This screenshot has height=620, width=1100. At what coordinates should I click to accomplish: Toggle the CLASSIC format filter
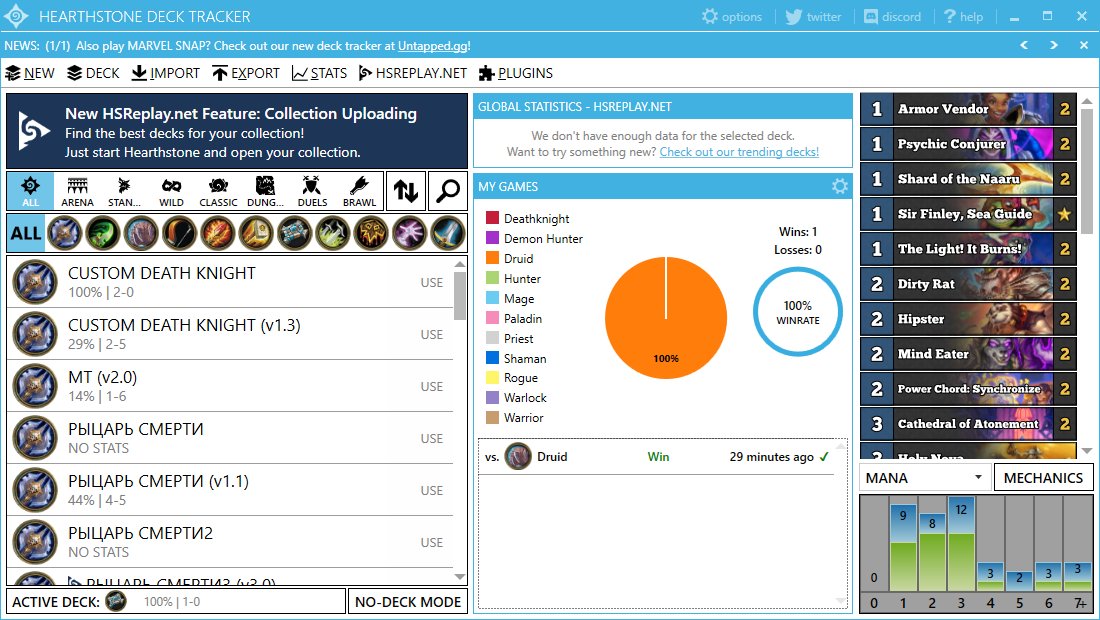coord(218,191)
